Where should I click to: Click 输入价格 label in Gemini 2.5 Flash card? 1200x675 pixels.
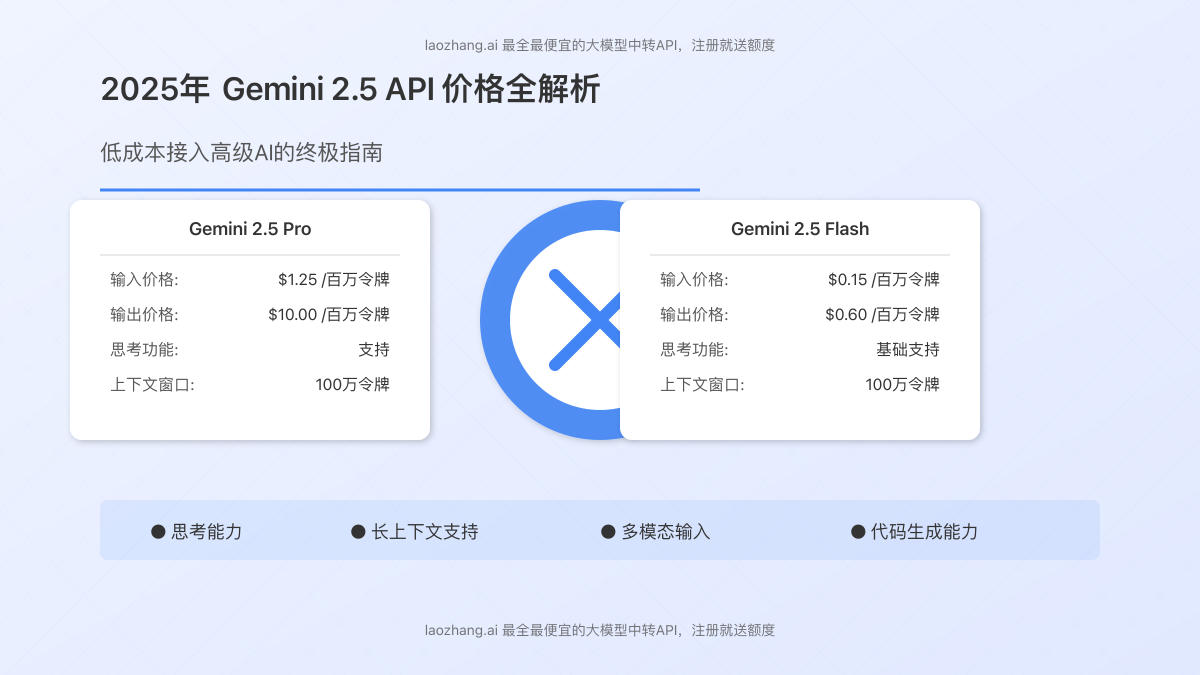(x=694, y=280)
